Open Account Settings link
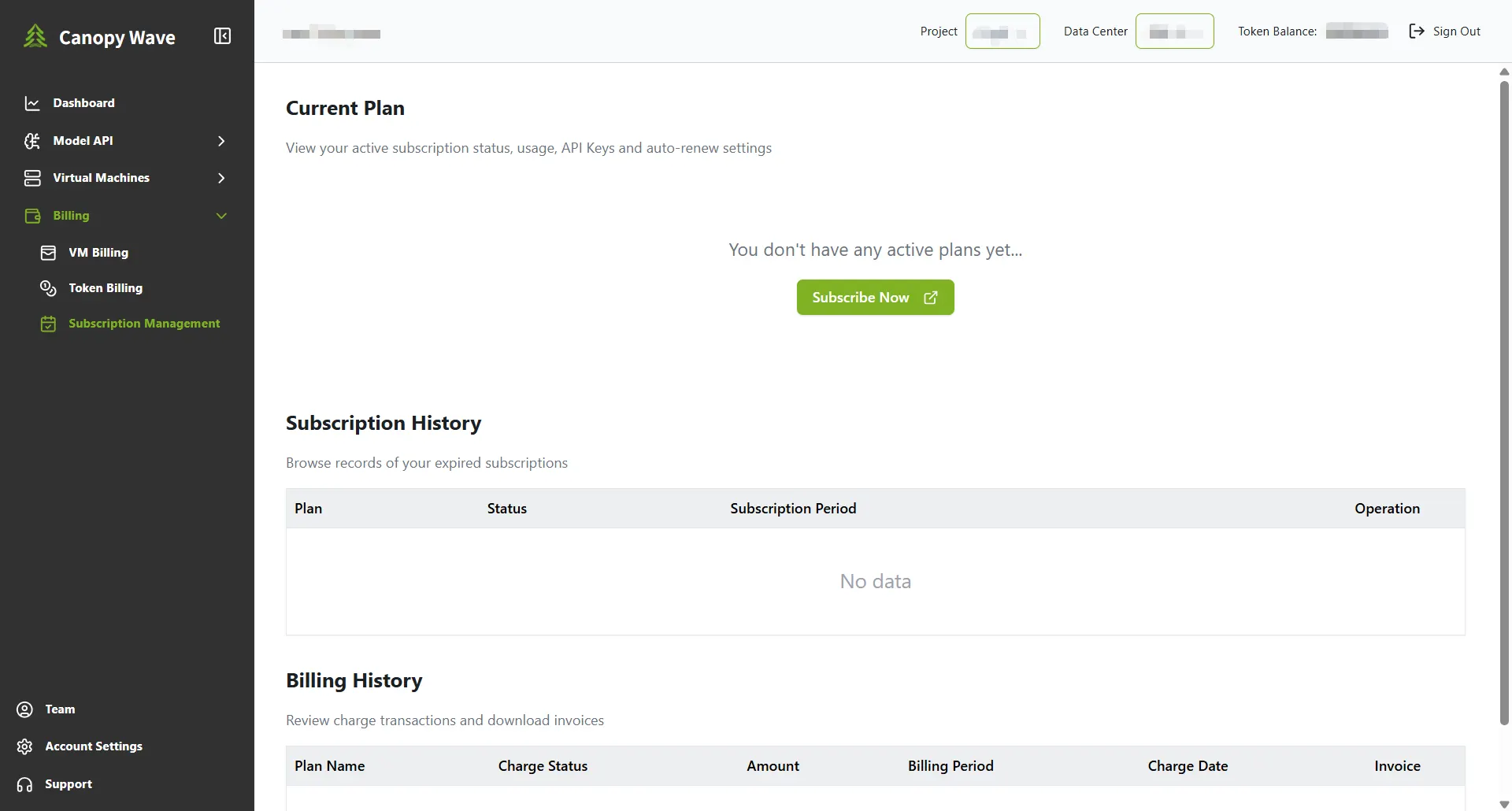Screen dimensions: 1512x811 94,746
